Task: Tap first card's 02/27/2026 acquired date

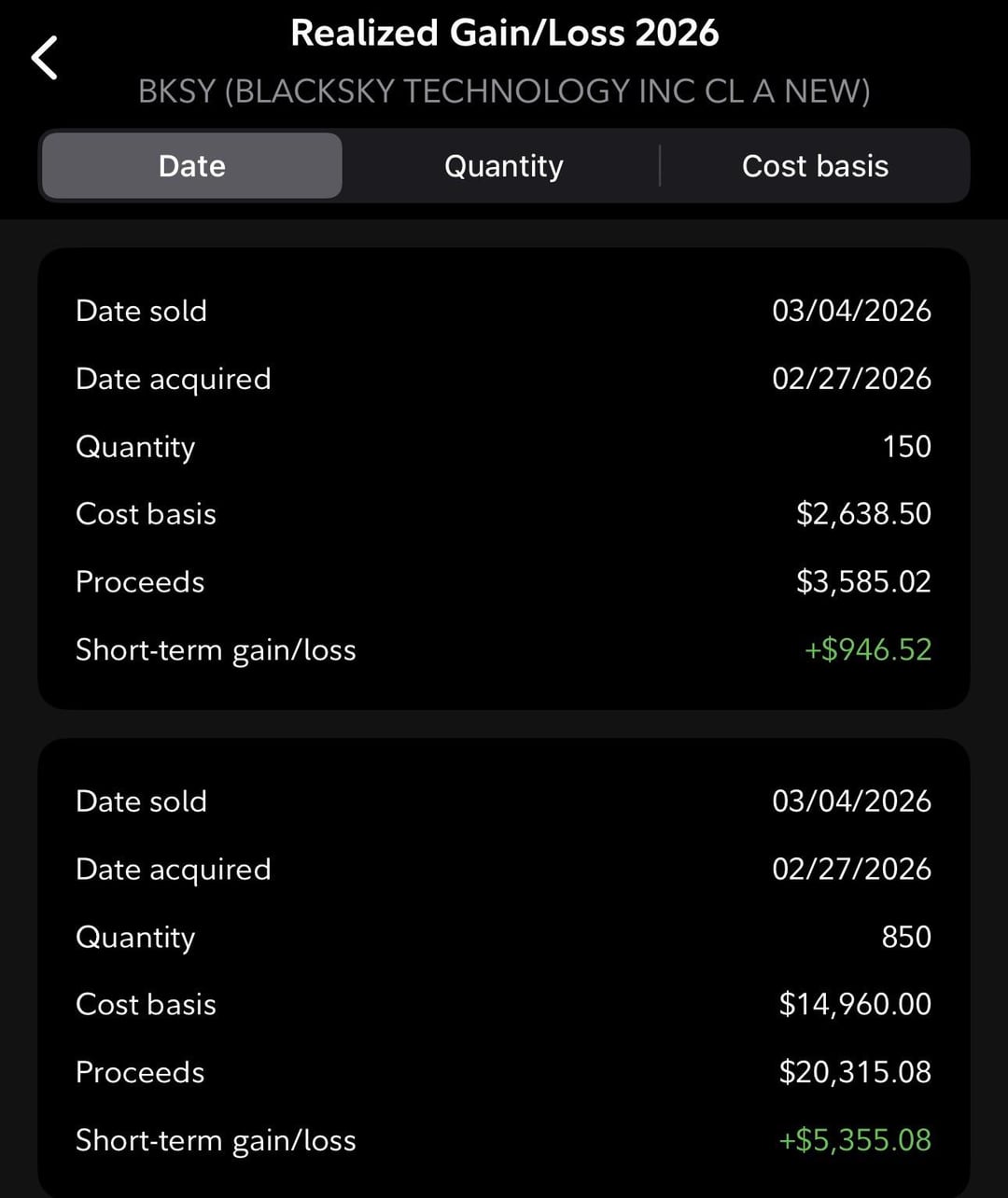Action: pos(851,379)
